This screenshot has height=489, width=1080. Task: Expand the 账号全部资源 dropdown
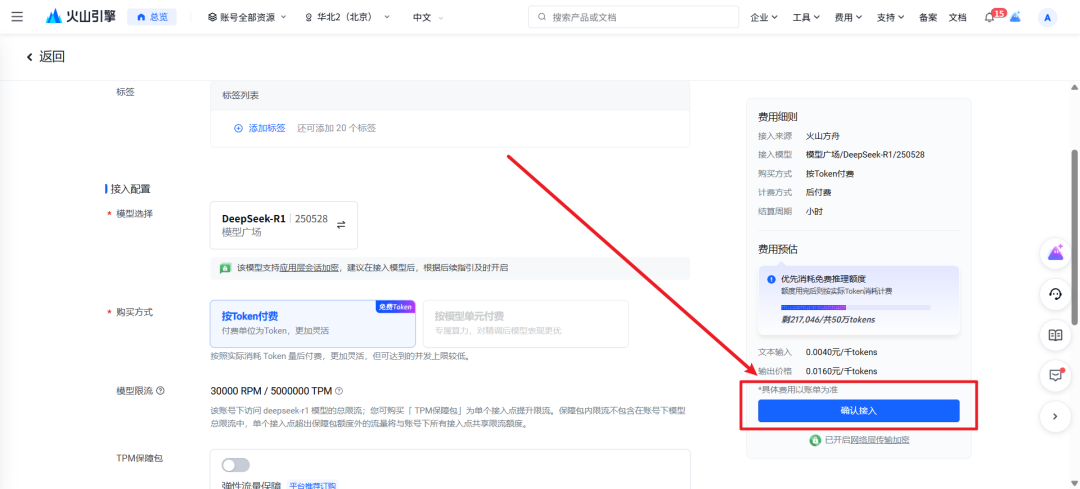pos(247,17)
